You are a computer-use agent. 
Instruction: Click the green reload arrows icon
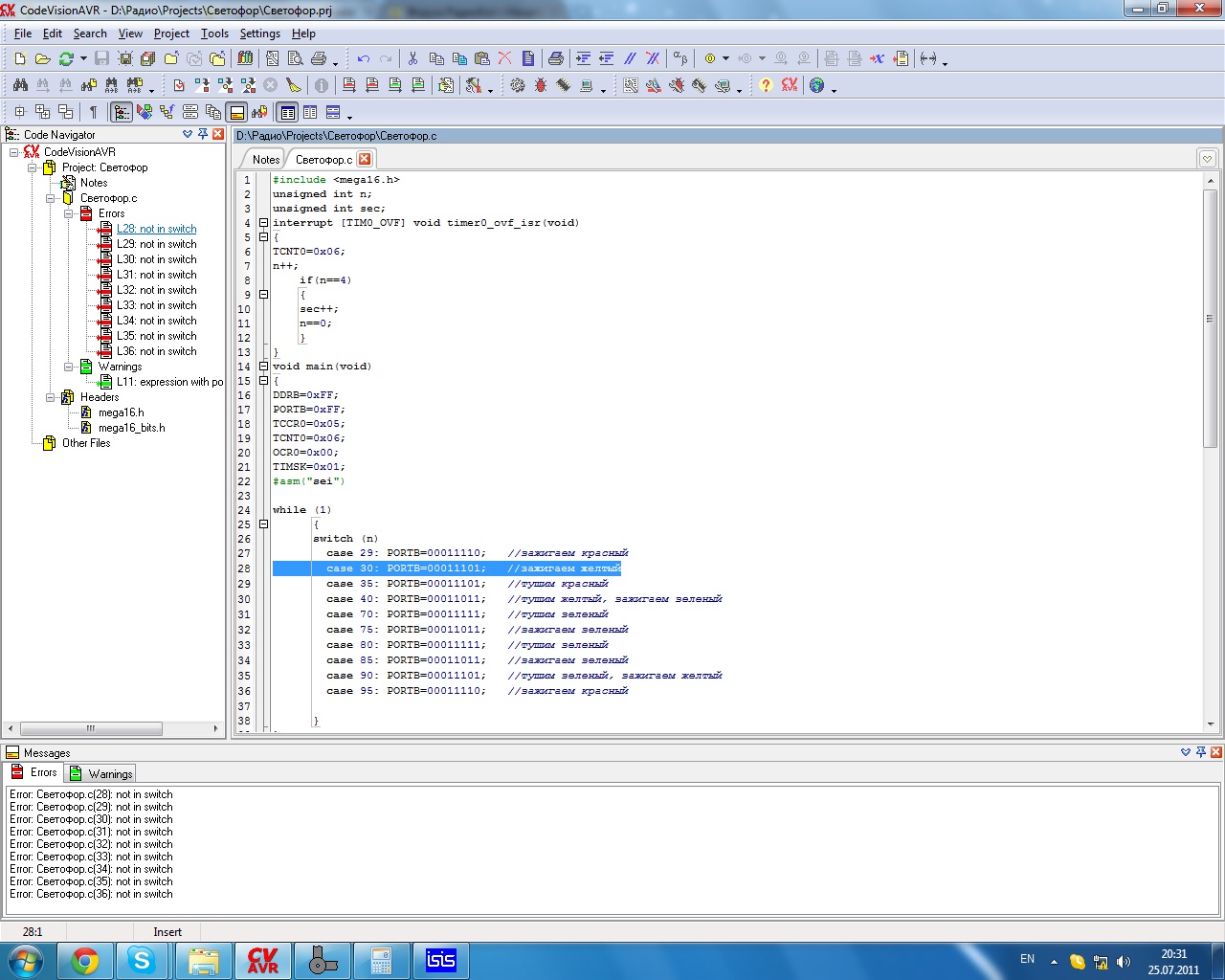point(66,59)
